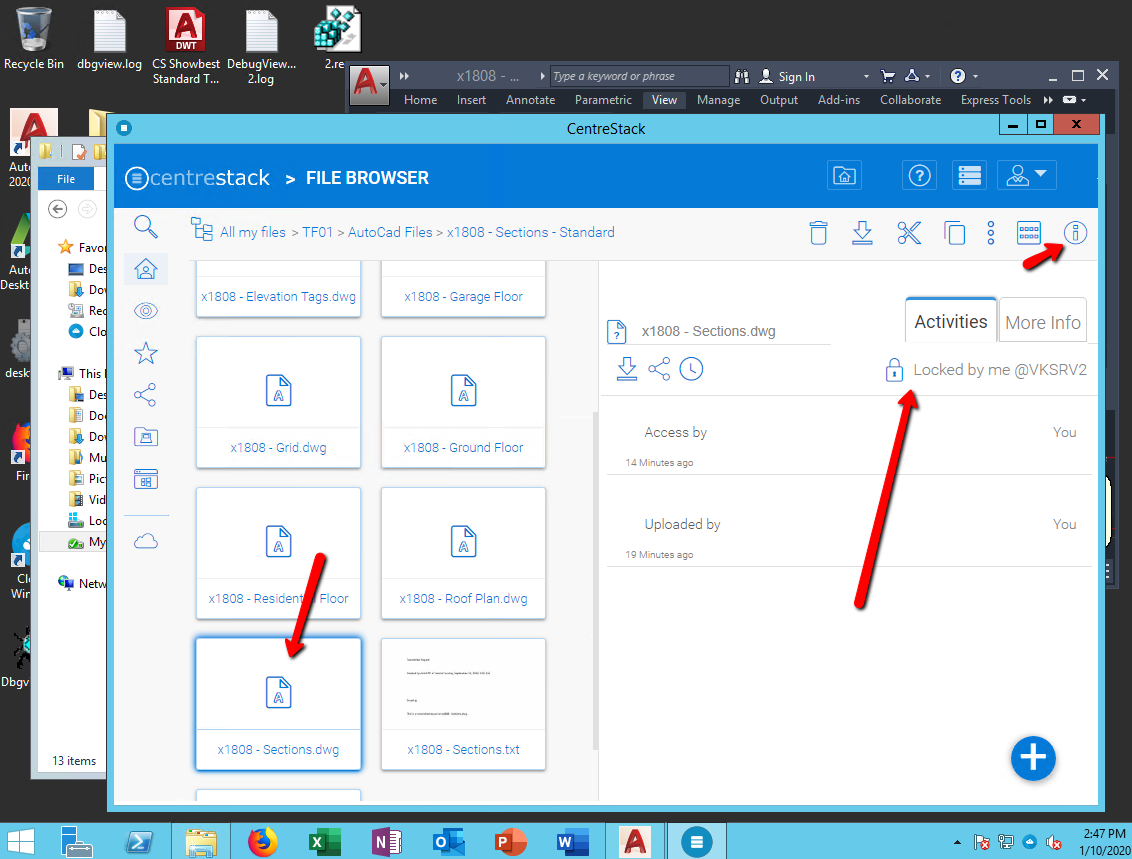Delete the selected file with trash icon
The image size is (1132, 859).
[x=818, y=233]
